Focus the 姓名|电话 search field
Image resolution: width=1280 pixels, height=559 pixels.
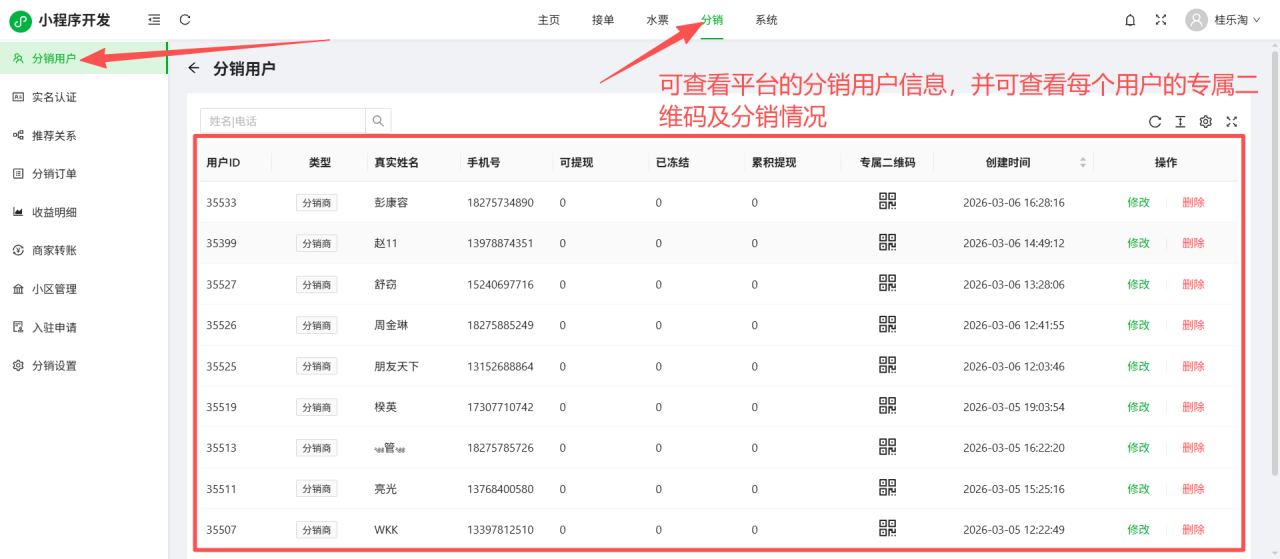[x=283, y=121]
